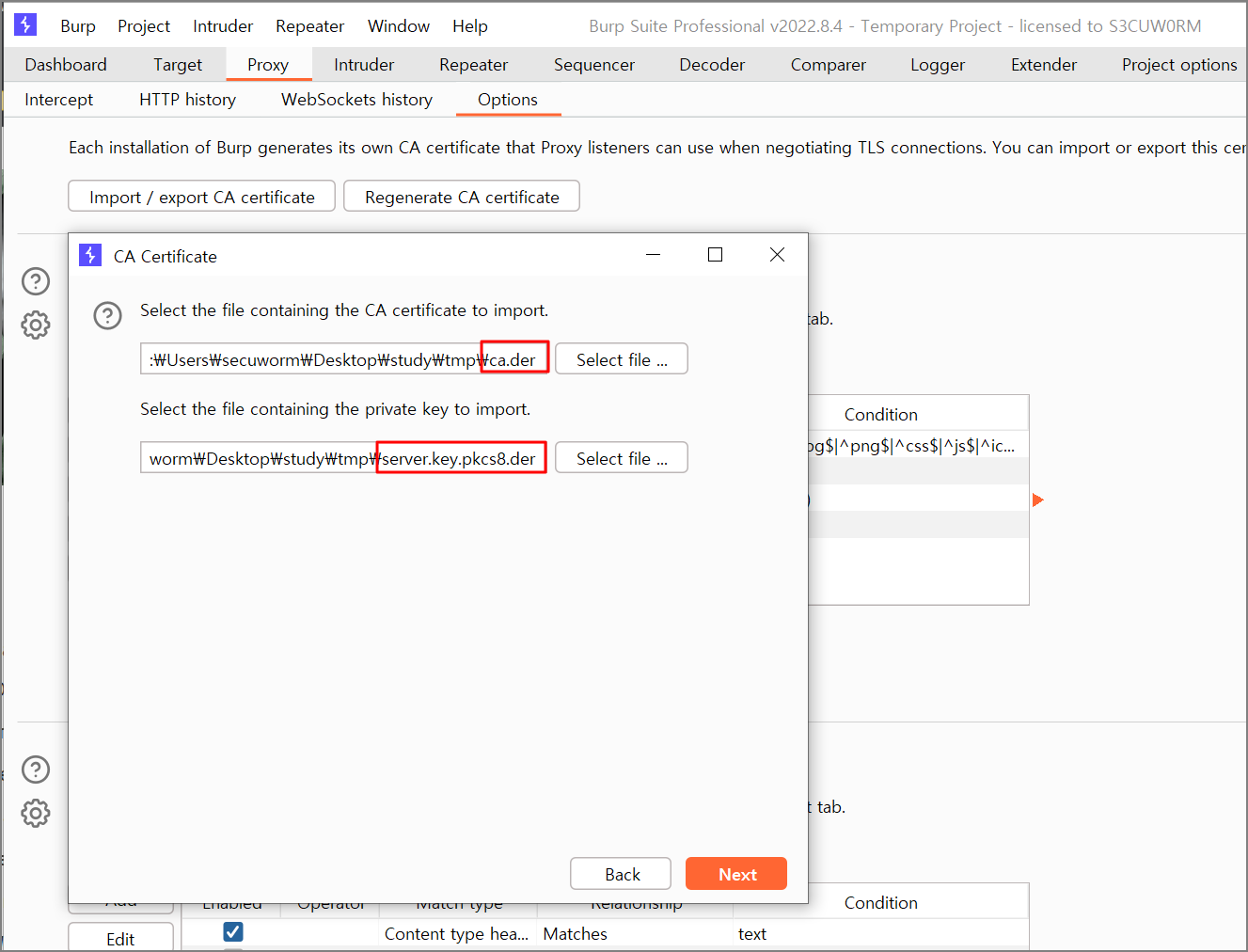Select the 'text' condition cell
The width and height of the screenshot is (1248, 952).
(x=880, y=934)
